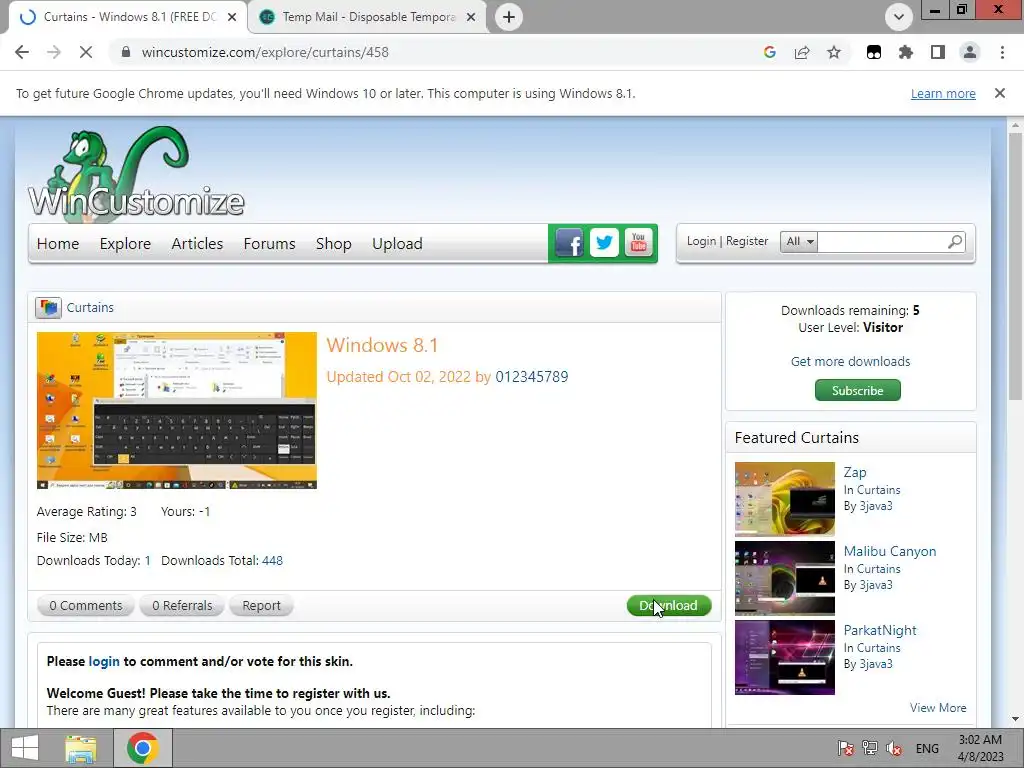This screenshot has width=1024, height=768.
Task: Click the muted volume tray icon
Action: pyautogui.click(x=894, y=748)
